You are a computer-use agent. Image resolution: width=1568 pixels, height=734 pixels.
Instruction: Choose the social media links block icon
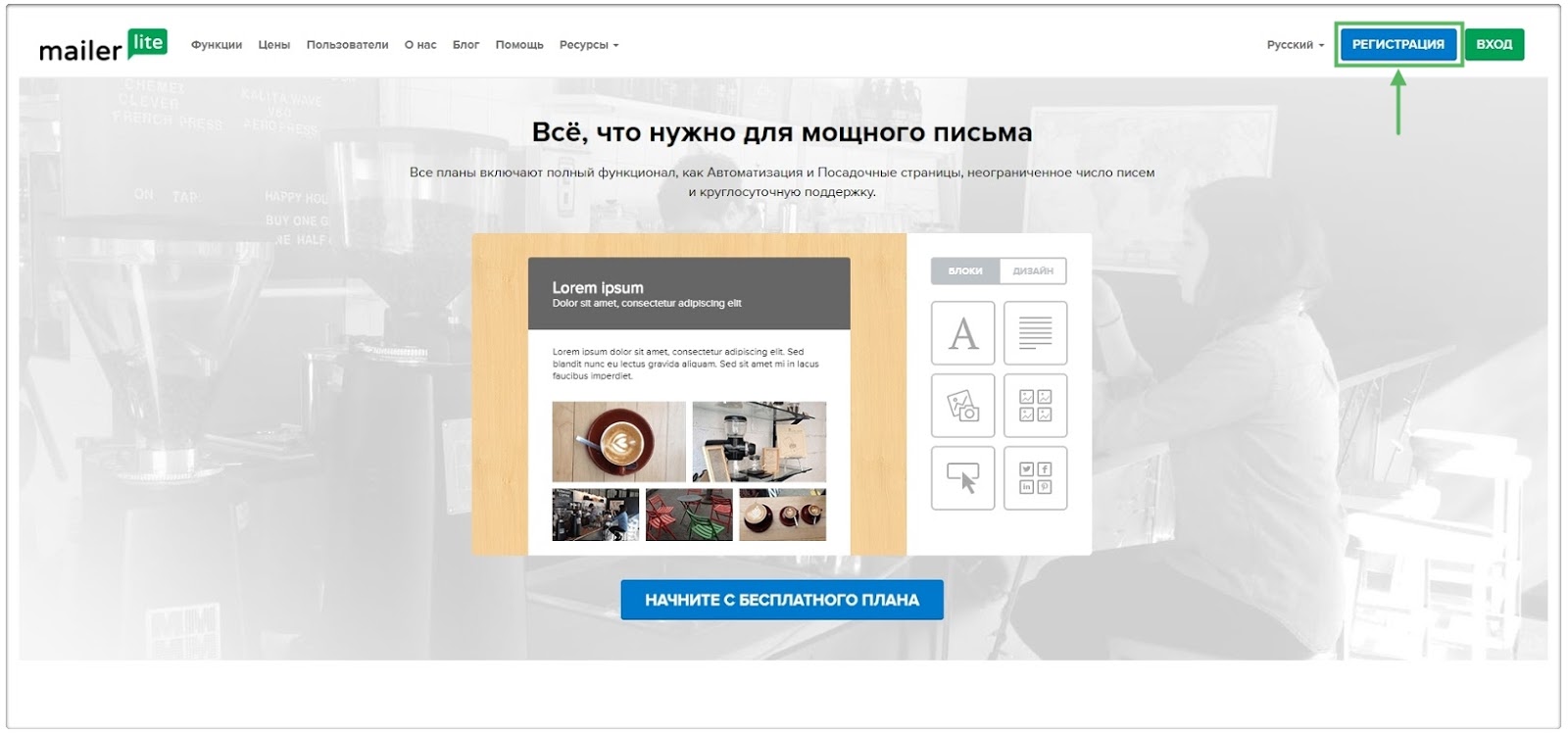[x=1035, y=478]
